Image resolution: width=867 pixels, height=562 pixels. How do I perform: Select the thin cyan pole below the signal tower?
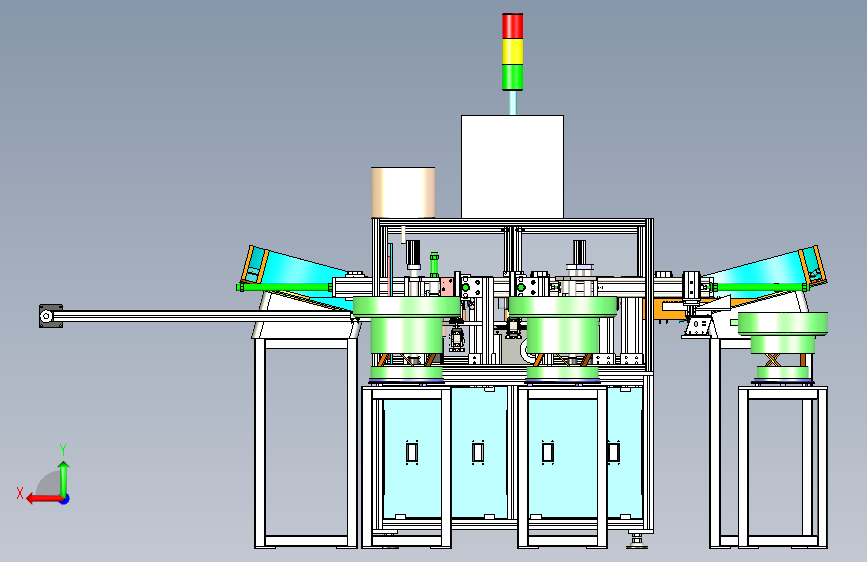click(513, 103)
